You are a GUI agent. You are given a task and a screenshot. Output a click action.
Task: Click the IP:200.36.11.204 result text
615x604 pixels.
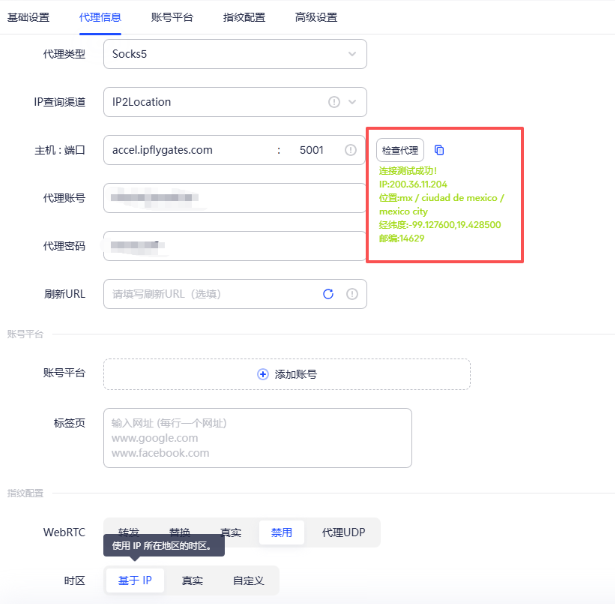click(413, 184)
